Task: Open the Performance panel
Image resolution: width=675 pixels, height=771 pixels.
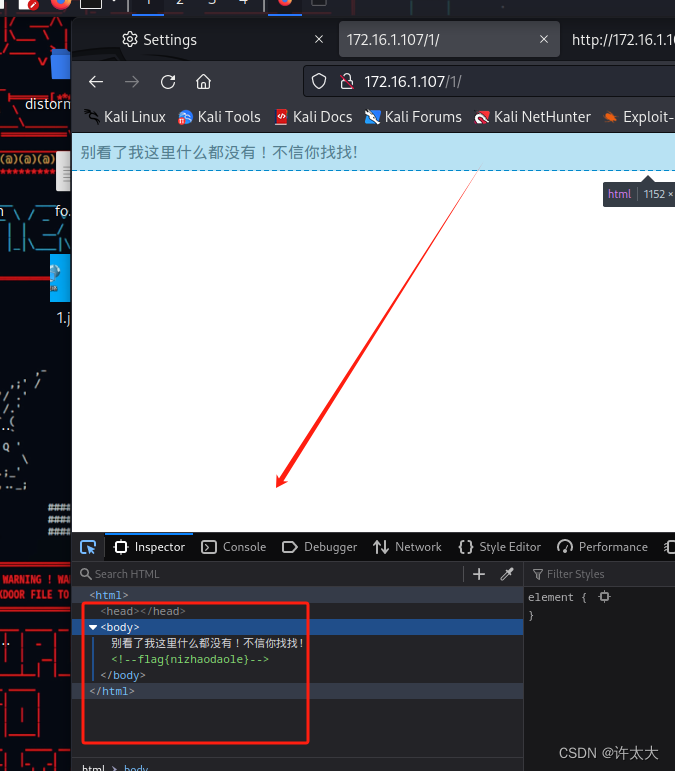Action: click(603, 547)
